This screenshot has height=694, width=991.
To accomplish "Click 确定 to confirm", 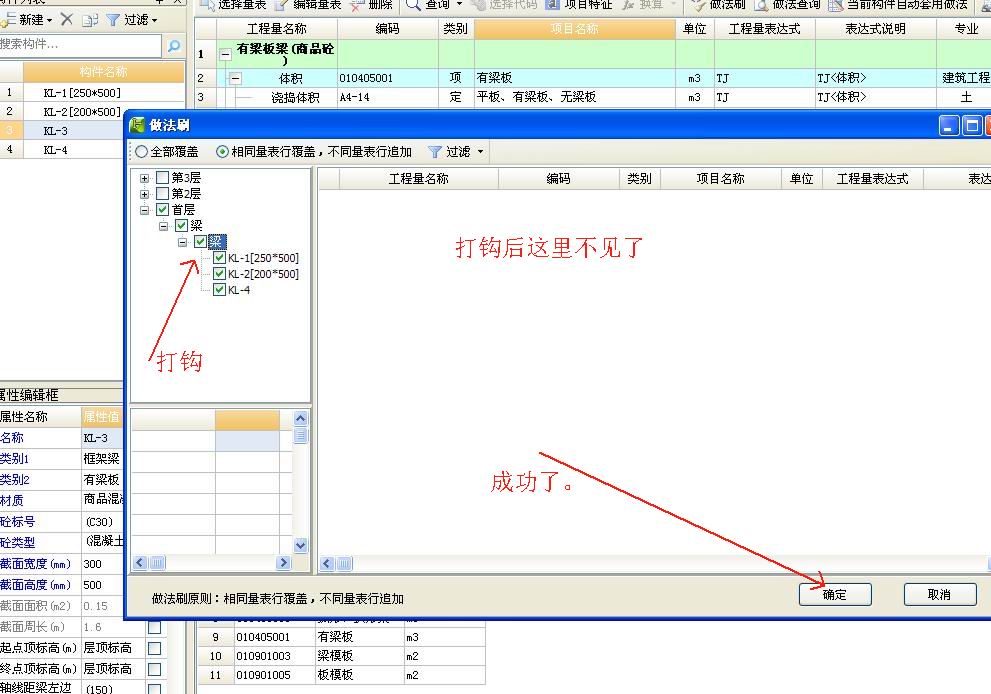I will pyautogui.click(x=835, y=594).
